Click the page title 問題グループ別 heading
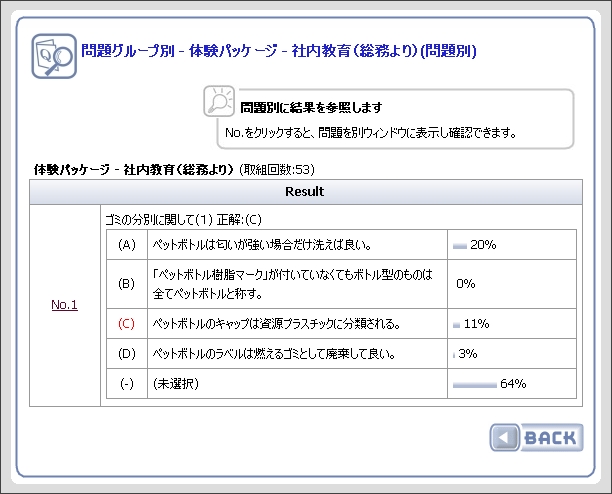The width and height of the screenshot is (612, 494). pyautogui.click(x=277, y=50)
